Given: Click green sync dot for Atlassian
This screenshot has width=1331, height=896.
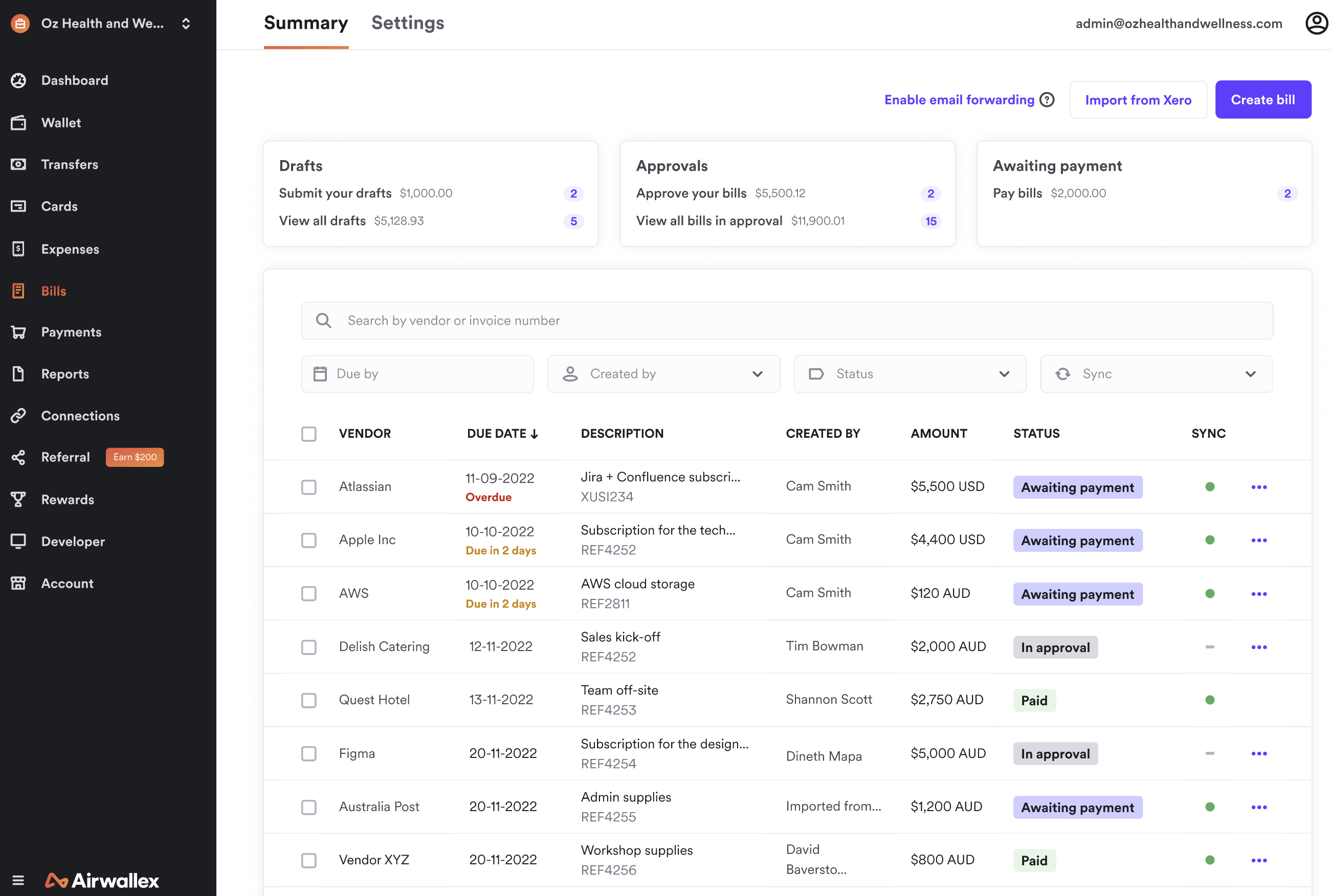Looking at the screenshot, I should pos(1209,487).
